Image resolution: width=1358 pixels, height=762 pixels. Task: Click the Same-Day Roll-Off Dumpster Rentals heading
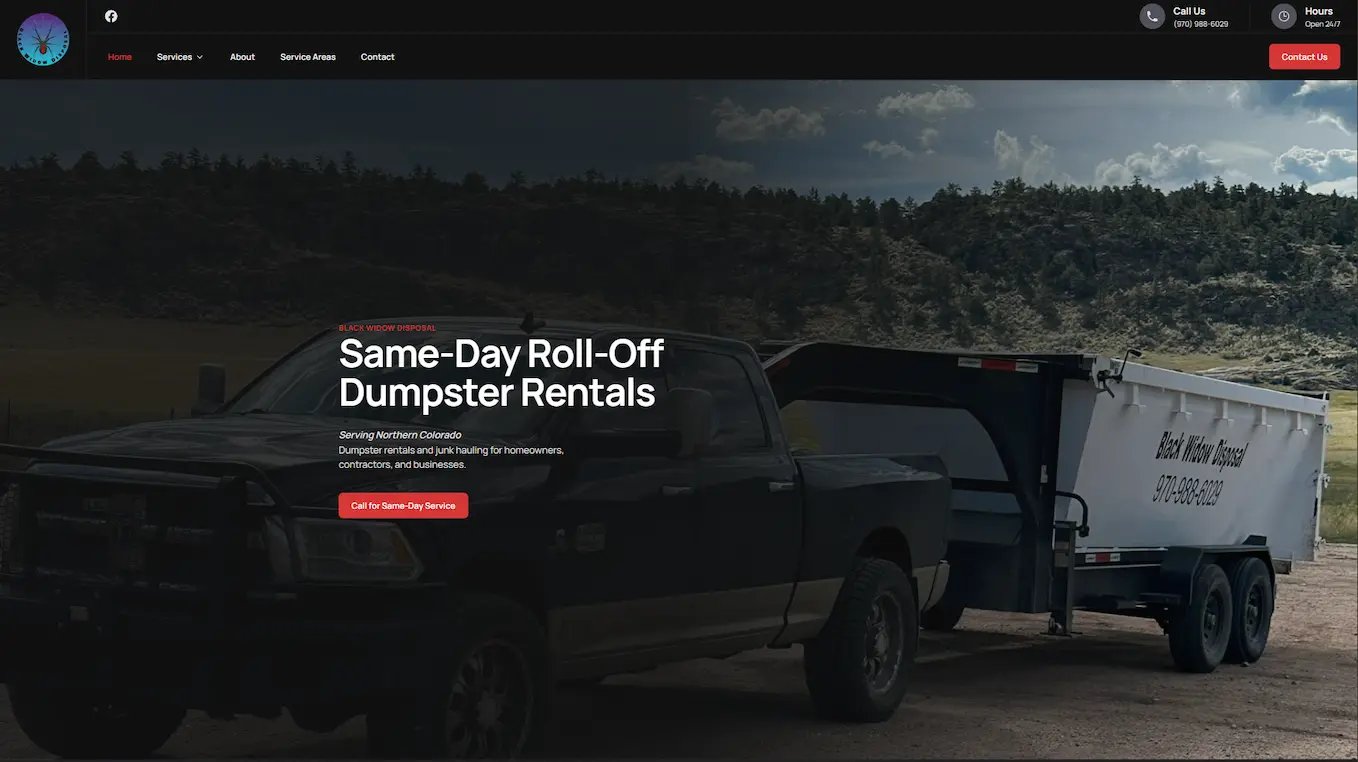pyautogui.click(x=501, y=373)
